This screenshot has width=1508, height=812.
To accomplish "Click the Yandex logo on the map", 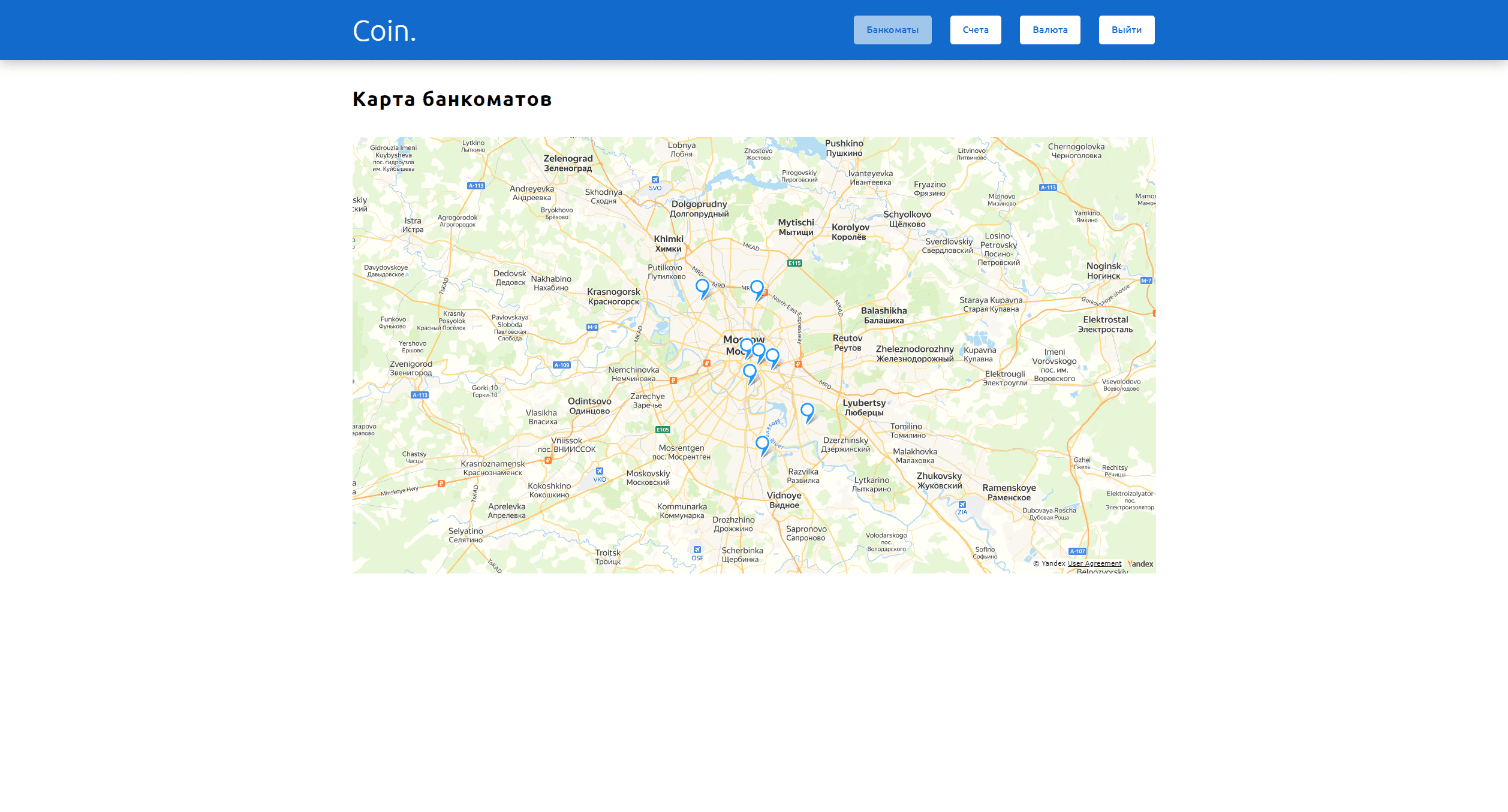I will click(x=1140, y=564).
